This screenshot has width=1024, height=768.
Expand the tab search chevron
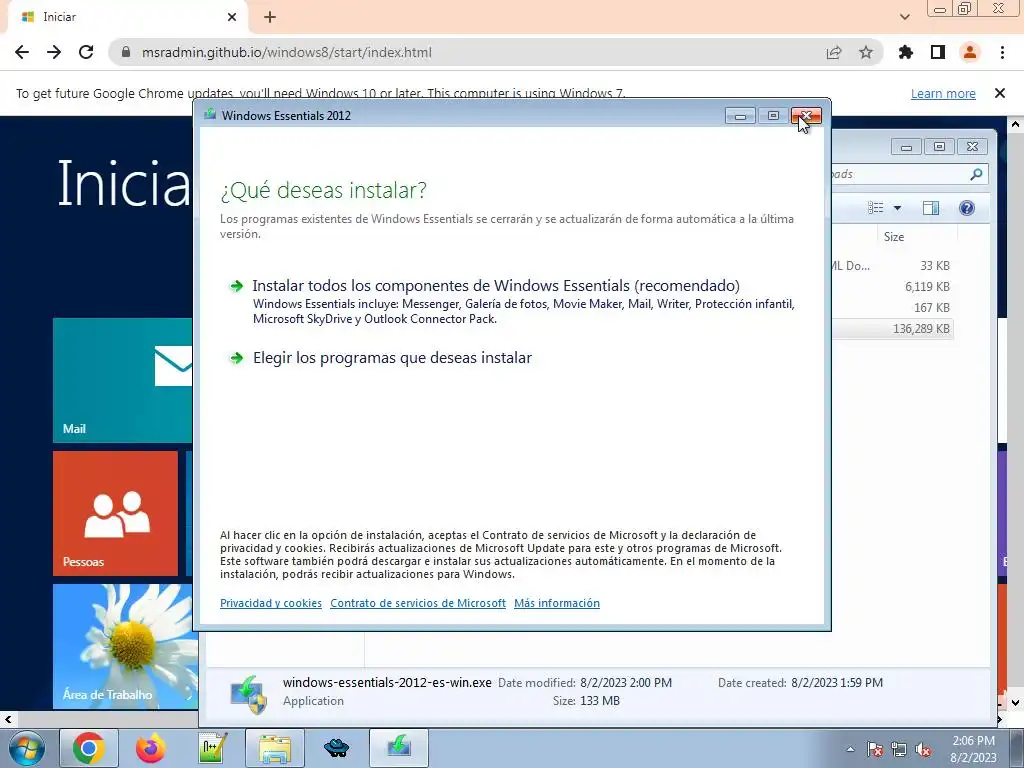[x=904, y=17]
